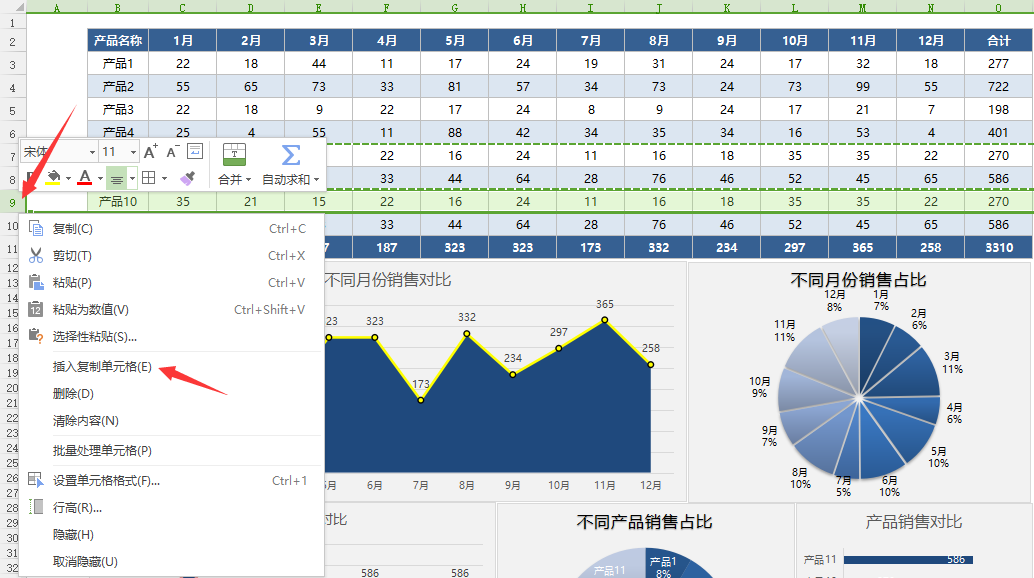Screen dimensions: 1034x578
Task: Click the 3月 11% pie label
Action: 952,362
